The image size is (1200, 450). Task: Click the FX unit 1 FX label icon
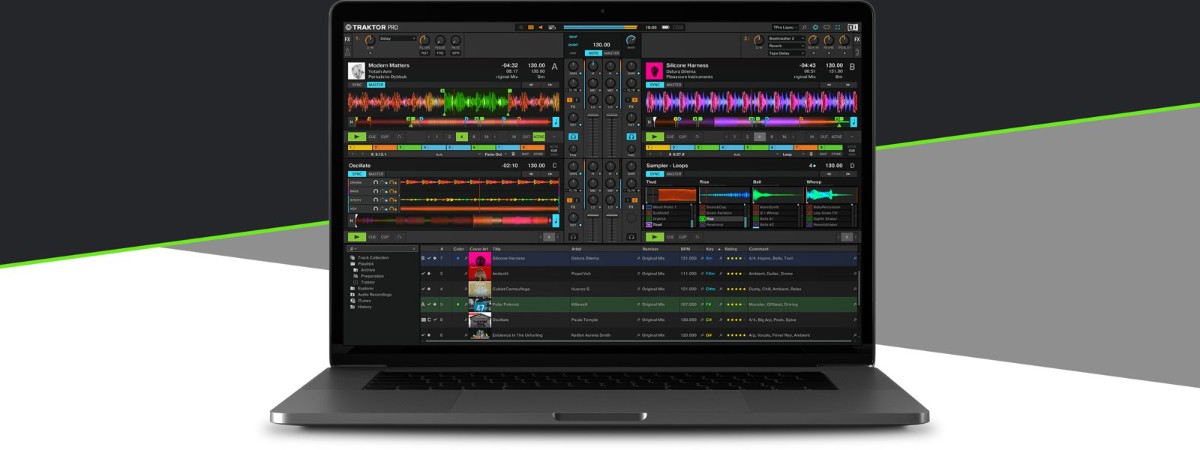pos(347,39)
